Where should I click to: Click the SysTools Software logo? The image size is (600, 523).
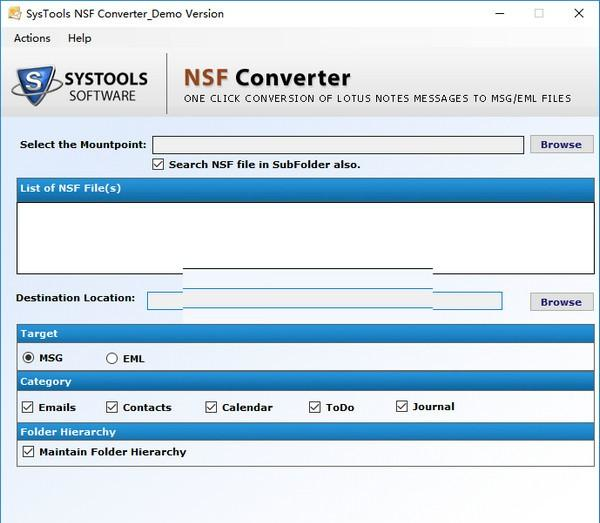pos(80,86)
